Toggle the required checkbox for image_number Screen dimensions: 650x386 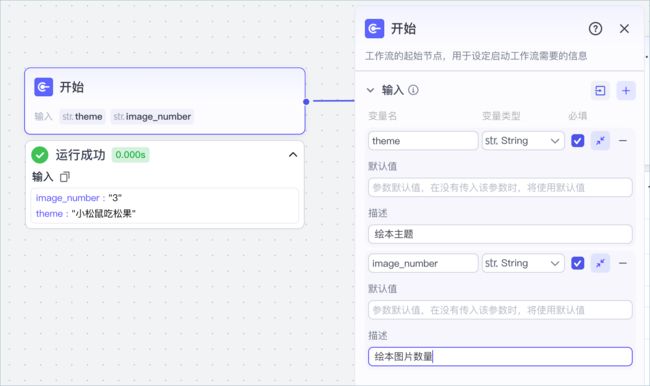[x=577, y=263]
